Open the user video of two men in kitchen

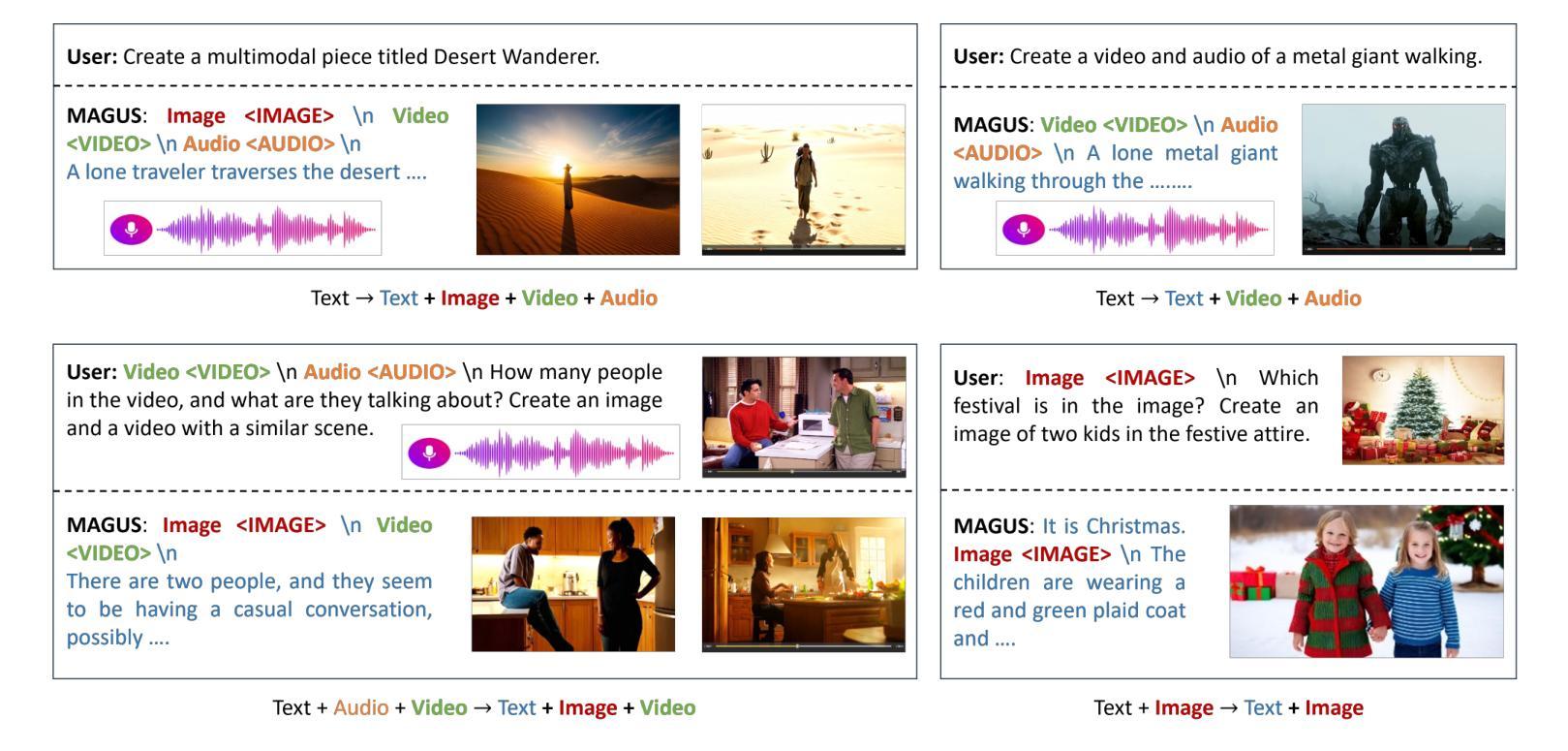(804, 417)
